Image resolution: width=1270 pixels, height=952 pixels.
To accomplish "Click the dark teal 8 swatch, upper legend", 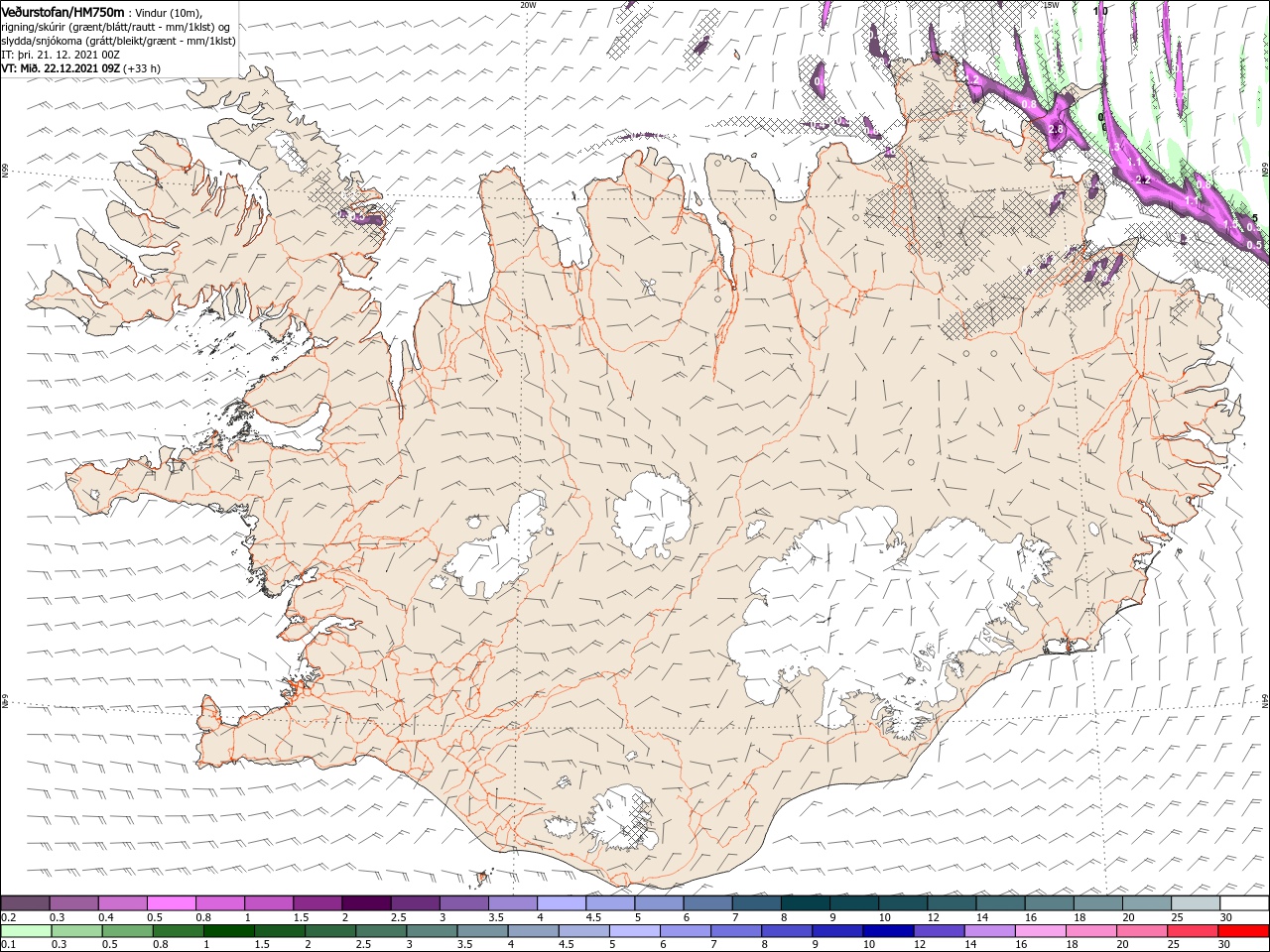I will point(806,903).
